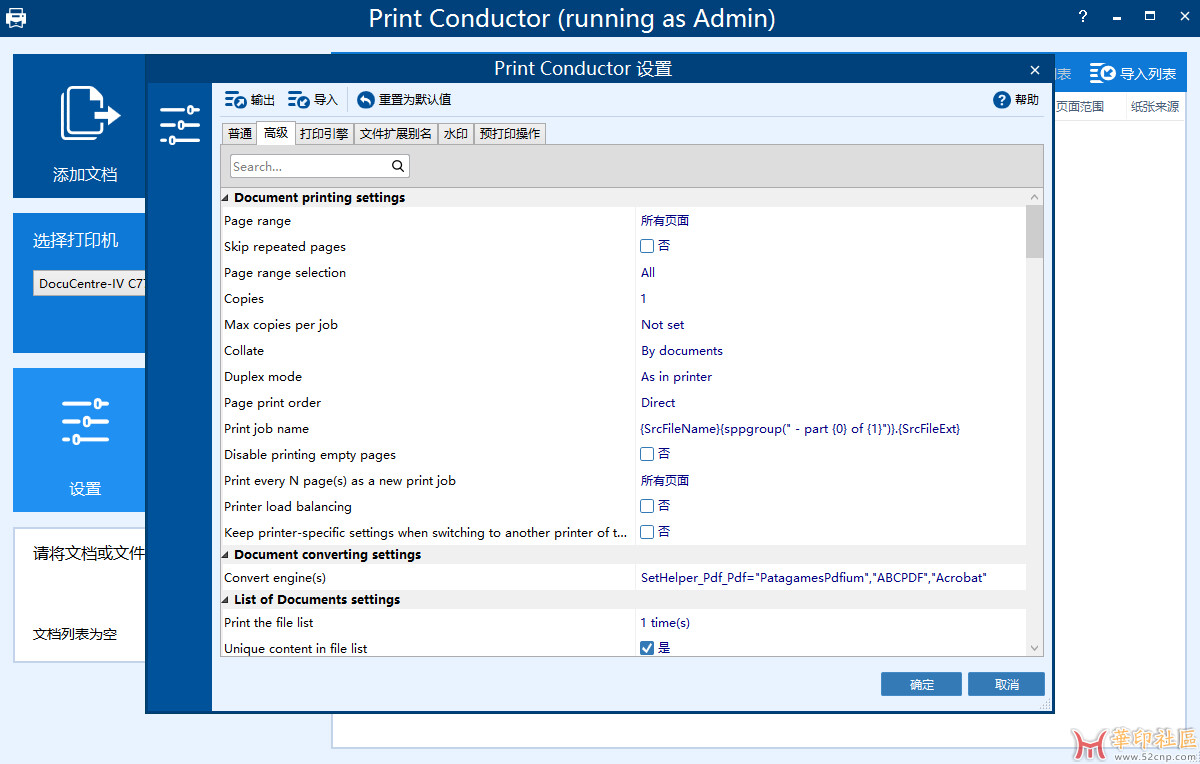Click the Duplex mode row label
Viewport: 1200px width, 764px height.
pos(263,377)
